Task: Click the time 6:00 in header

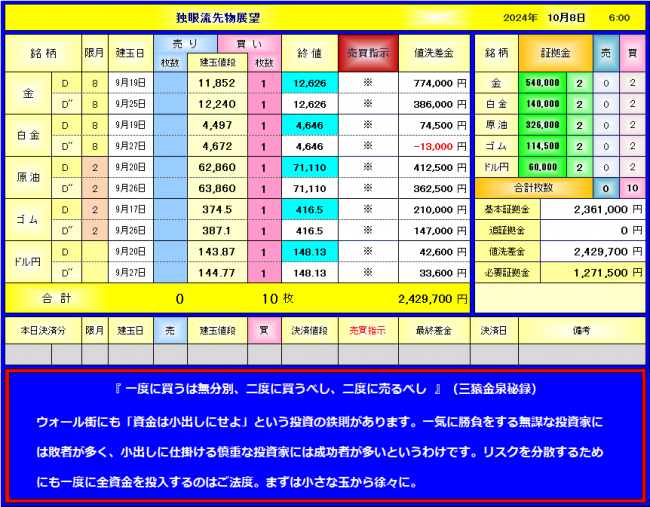Action: click(619, 18)
